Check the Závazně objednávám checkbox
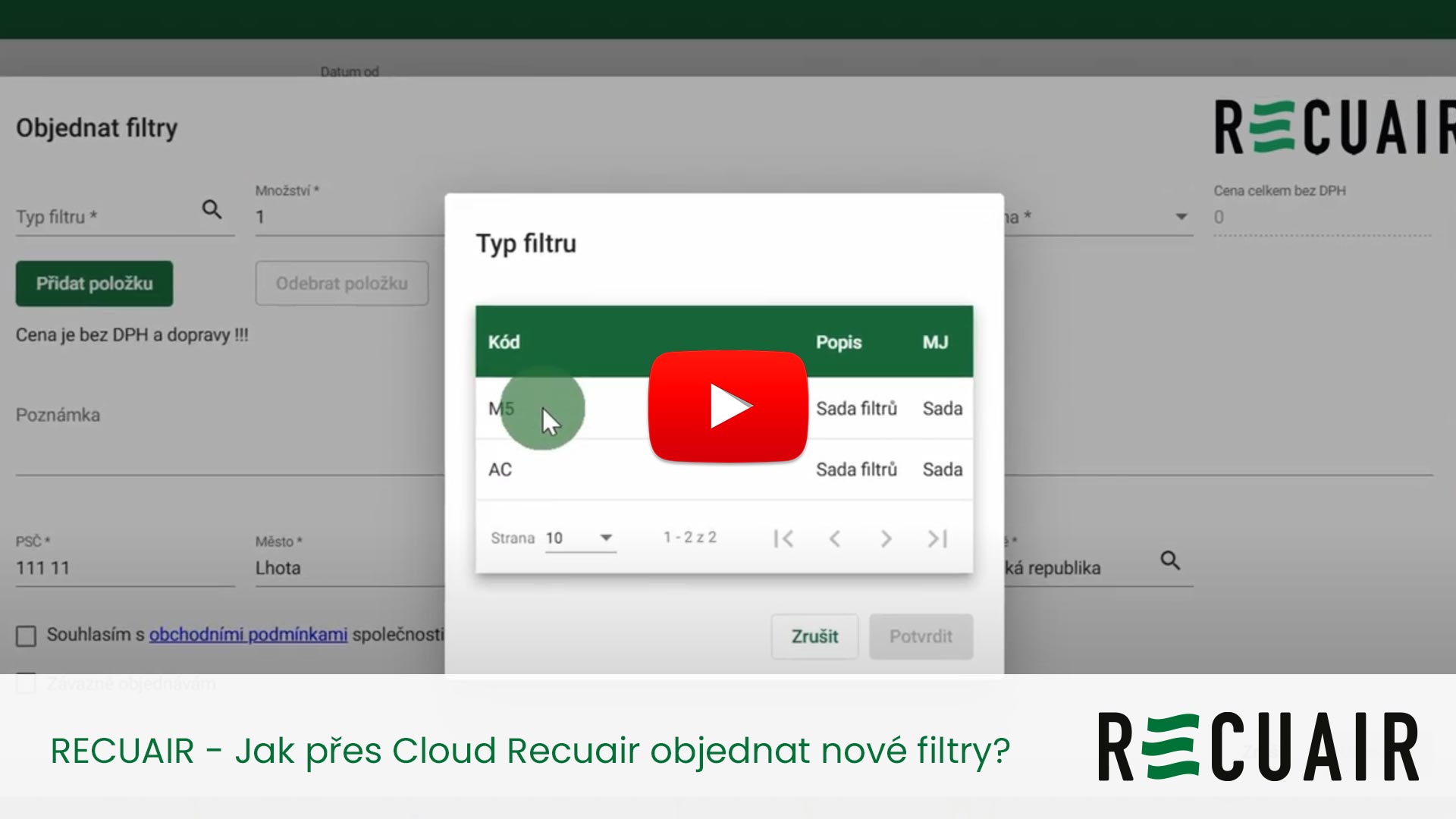 (x=27, y=683)
